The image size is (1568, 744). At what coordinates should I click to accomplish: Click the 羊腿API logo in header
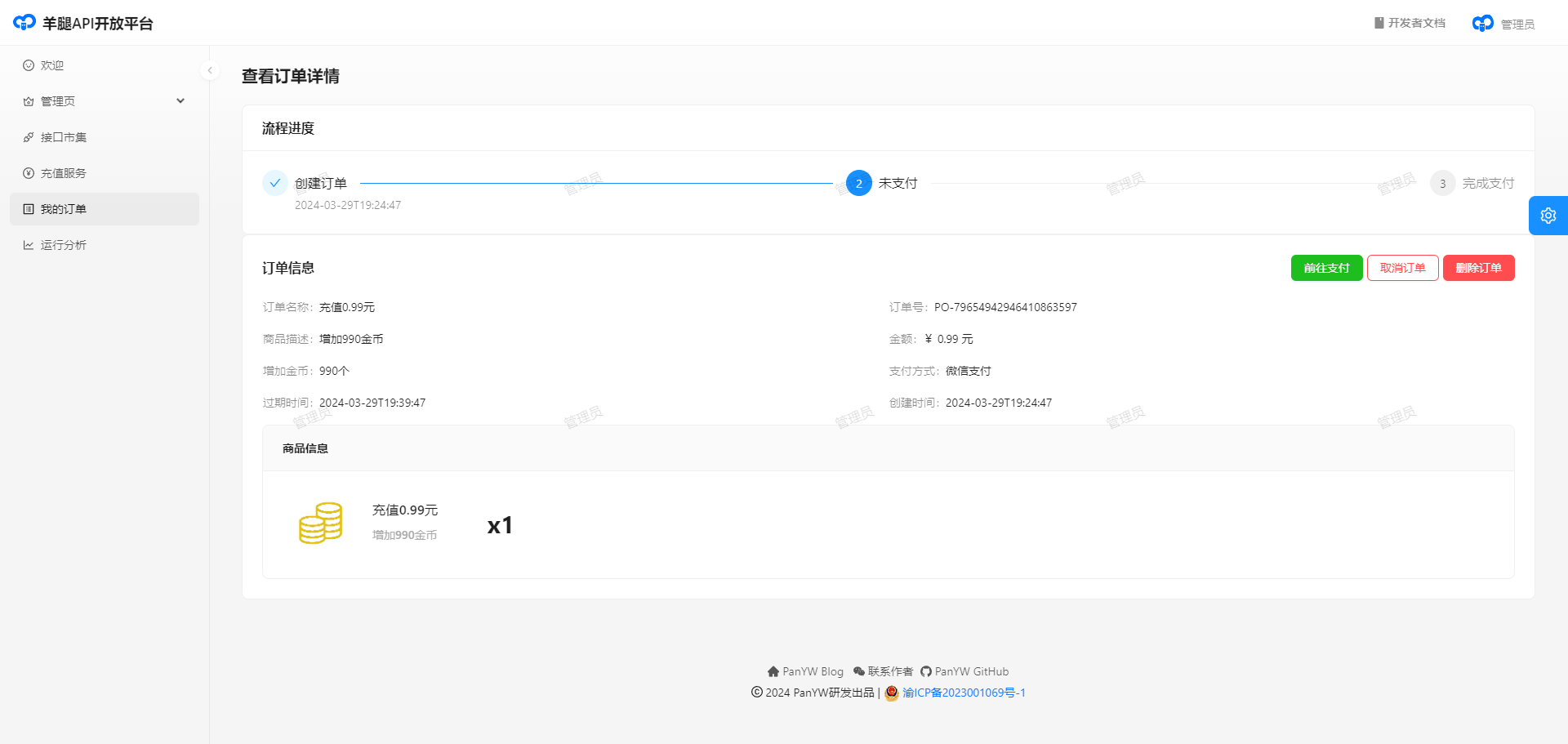click(x=24, y=23)
